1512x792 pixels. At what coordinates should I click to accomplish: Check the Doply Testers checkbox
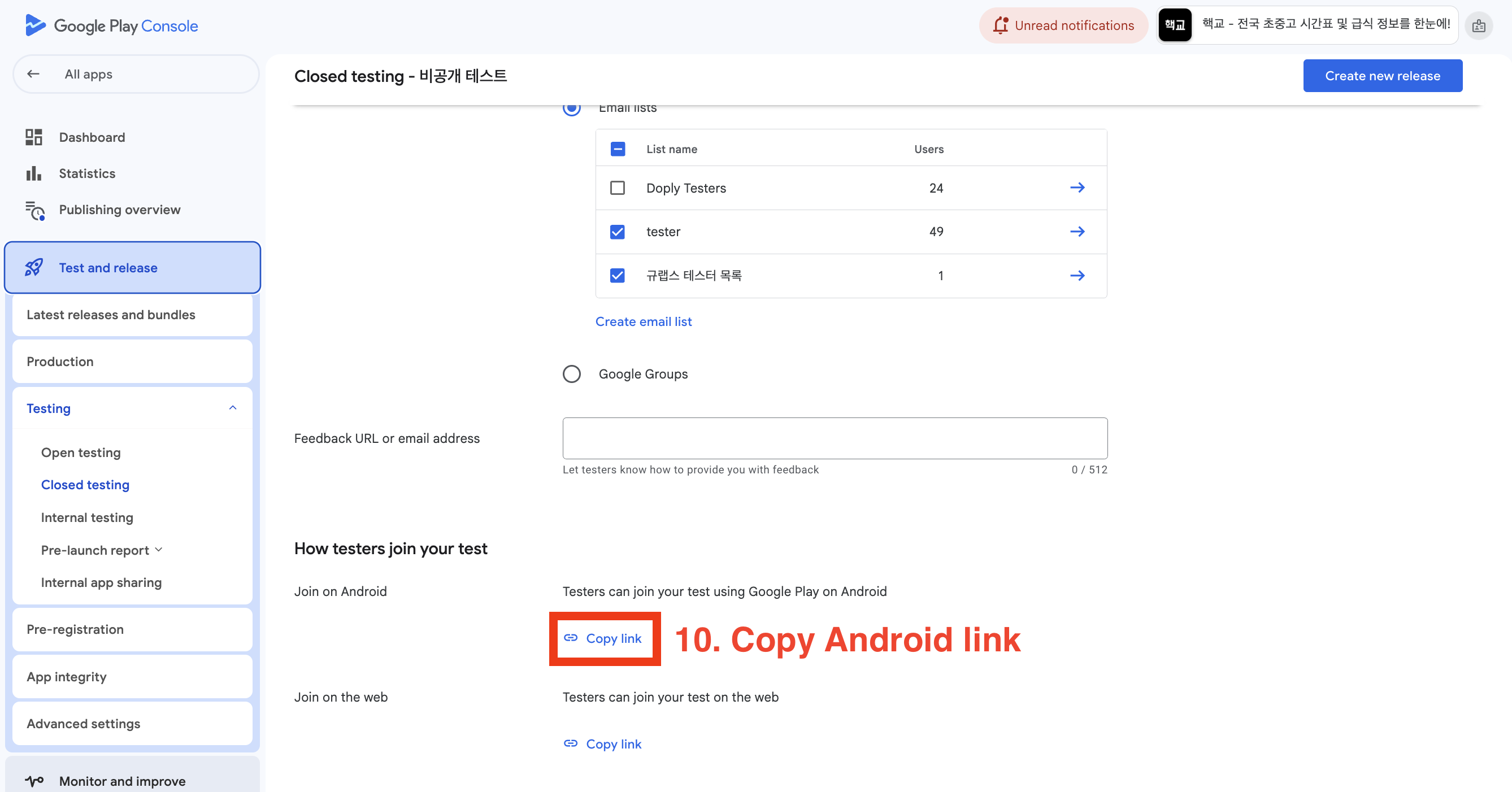pos(618,188)
